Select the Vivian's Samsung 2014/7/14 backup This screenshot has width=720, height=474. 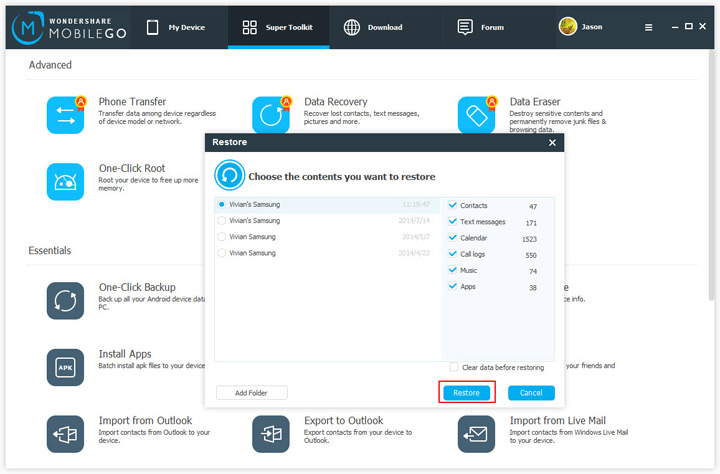coord(221,220)
